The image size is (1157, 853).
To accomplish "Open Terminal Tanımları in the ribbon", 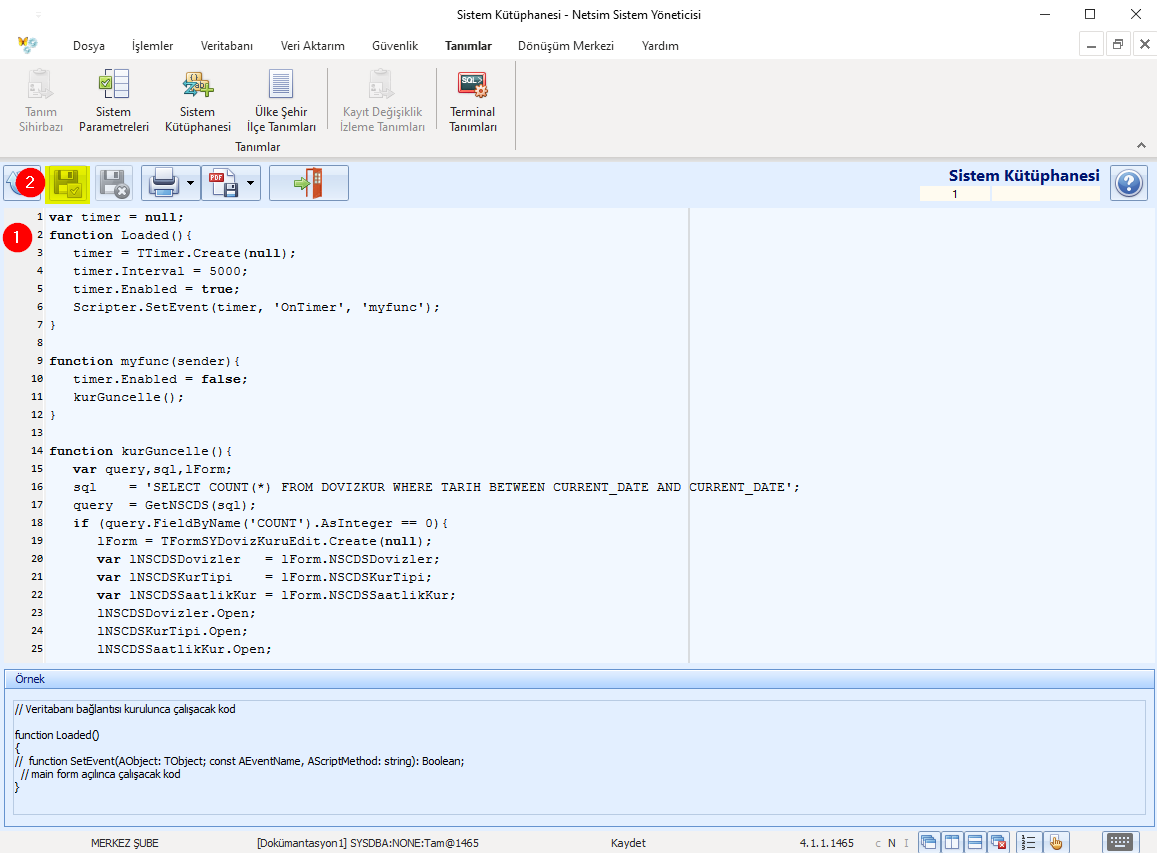I will [x=473, y=101].
